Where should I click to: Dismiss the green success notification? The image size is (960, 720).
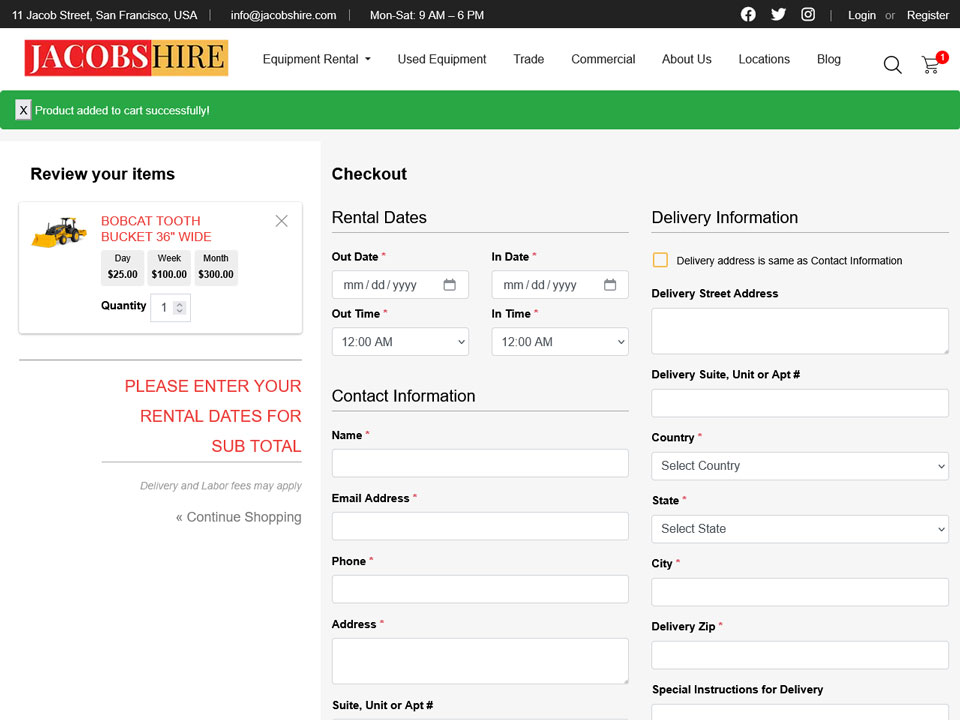(23, 110)
